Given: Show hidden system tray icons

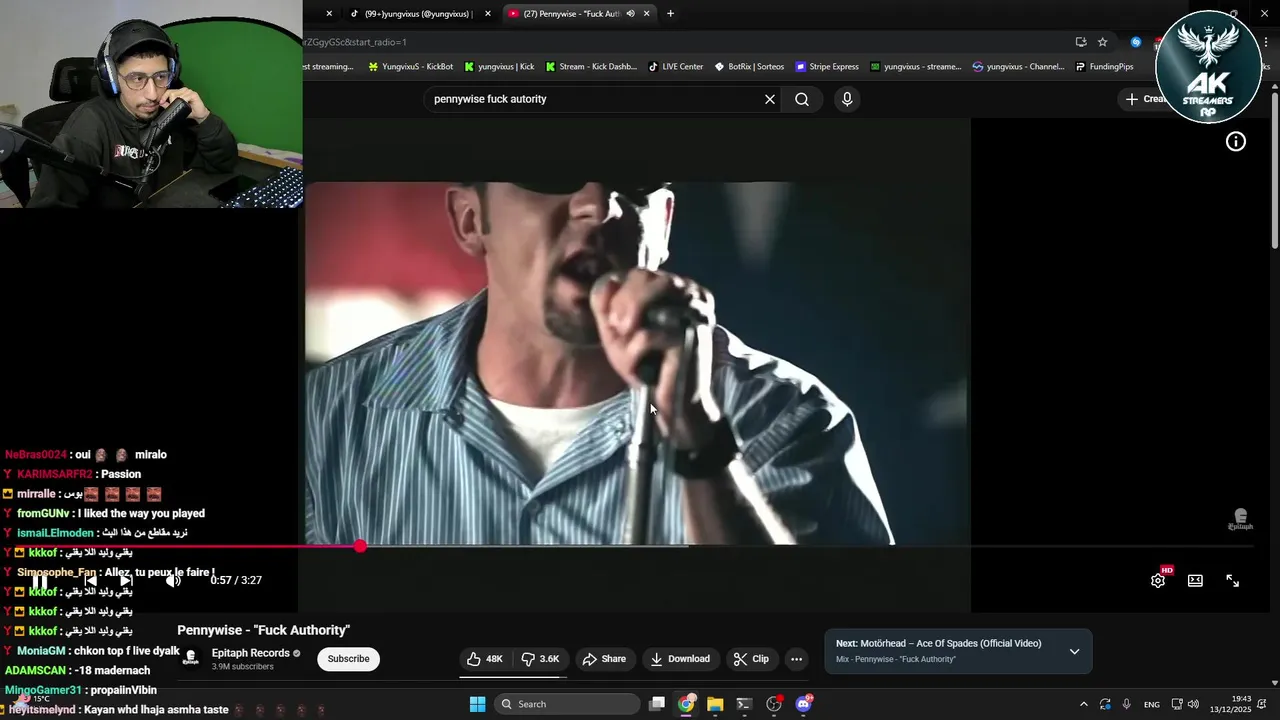Looking at the screenshot, I should point(1083,704).
